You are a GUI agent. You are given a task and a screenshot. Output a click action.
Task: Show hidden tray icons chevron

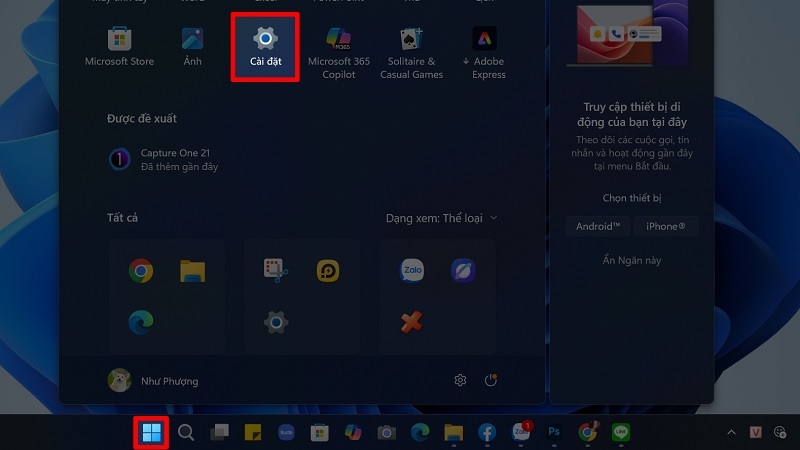(731, 433)
